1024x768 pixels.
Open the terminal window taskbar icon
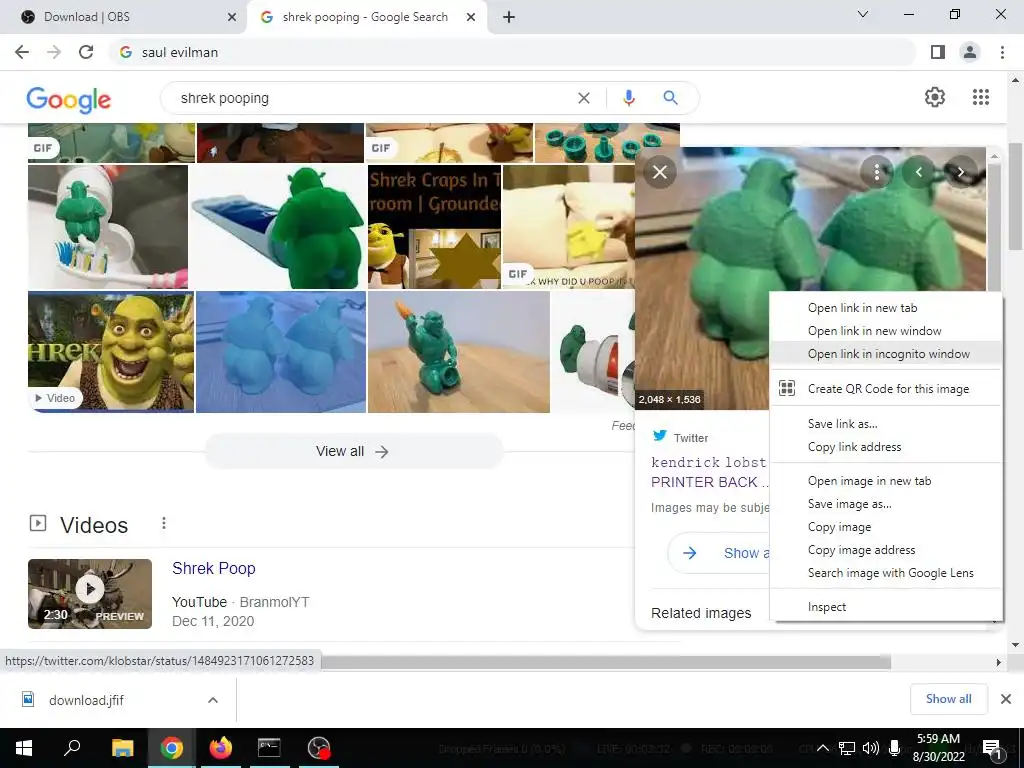[x=269, y=748]
